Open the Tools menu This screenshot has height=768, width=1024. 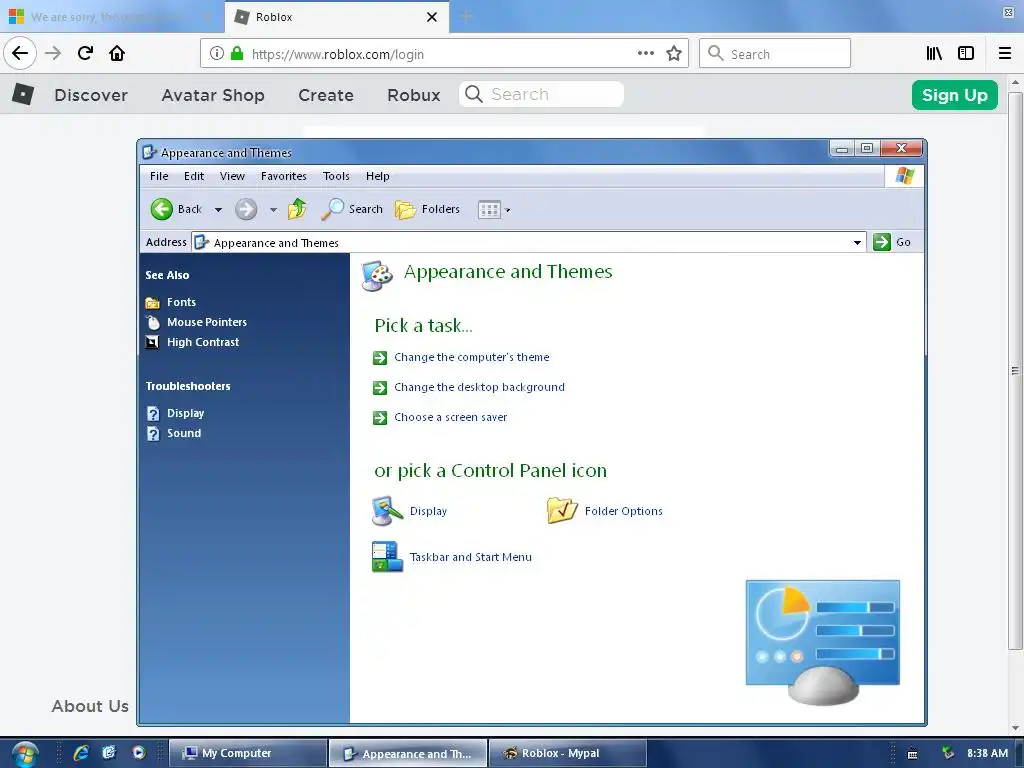[x=336, y=176]
